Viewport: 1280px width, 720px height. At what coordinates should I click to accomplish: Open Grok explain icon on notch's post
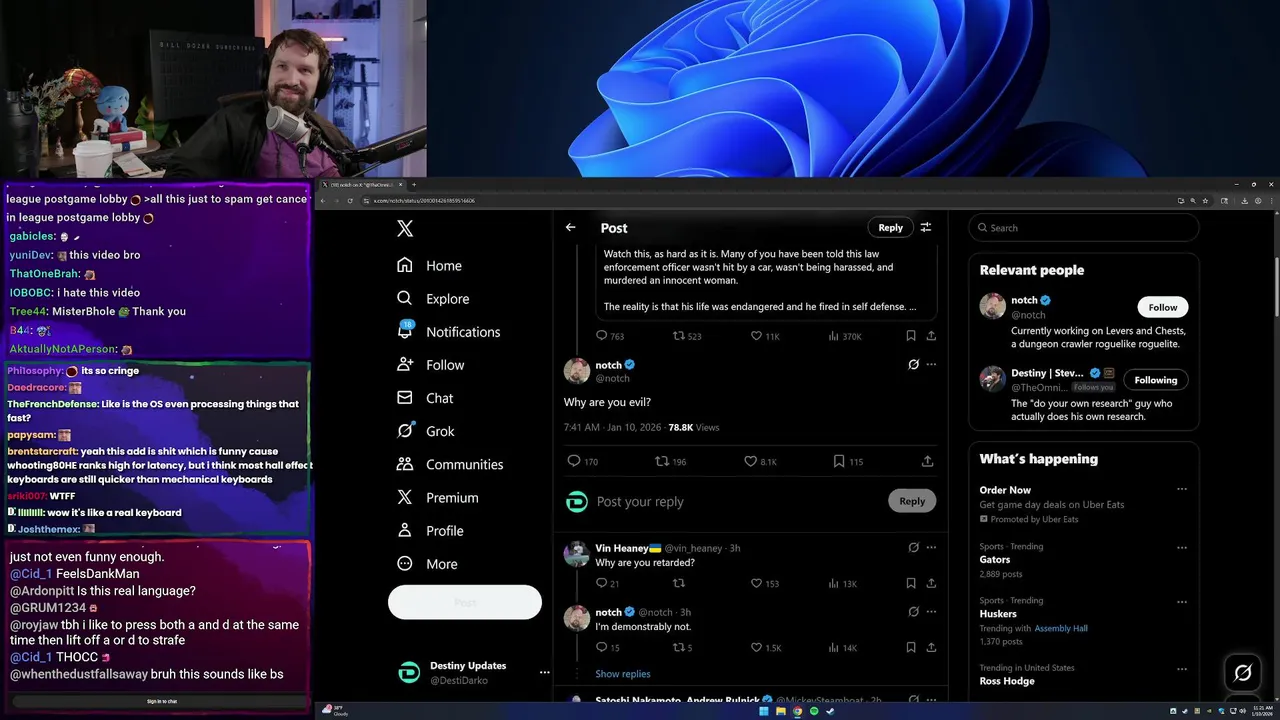[x=913, y=365]
